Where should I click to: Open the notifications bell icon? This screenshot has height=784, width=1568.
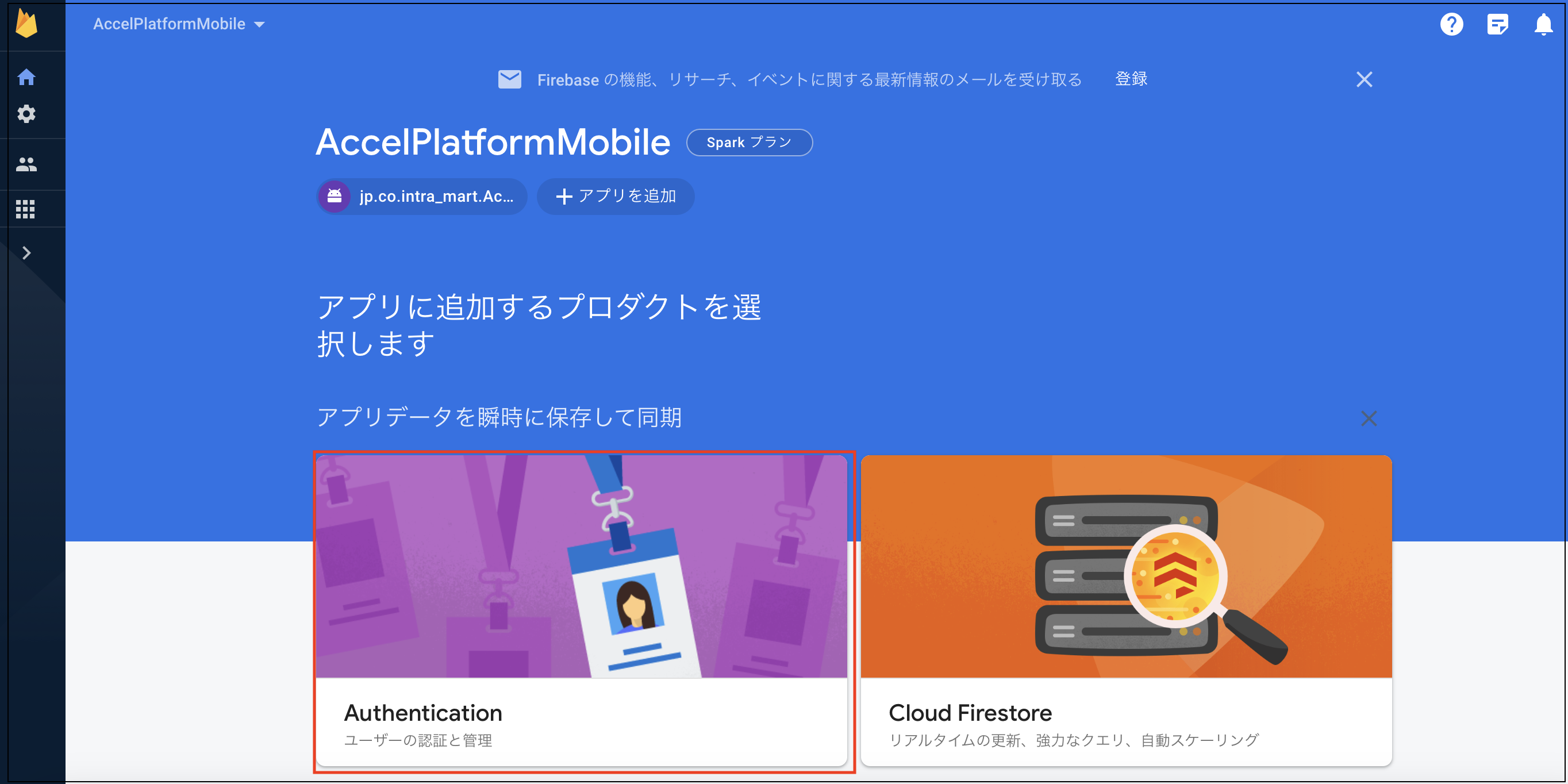1544,24
